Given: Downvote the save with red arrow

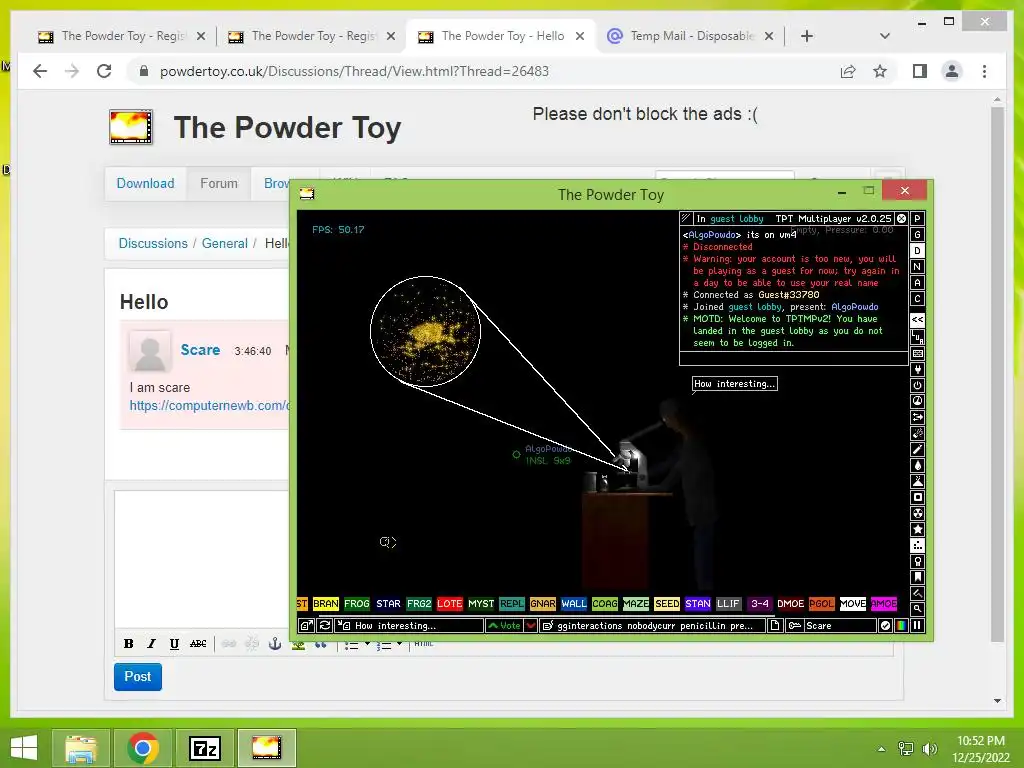Looking at the screenshot, I should [531, 626].
